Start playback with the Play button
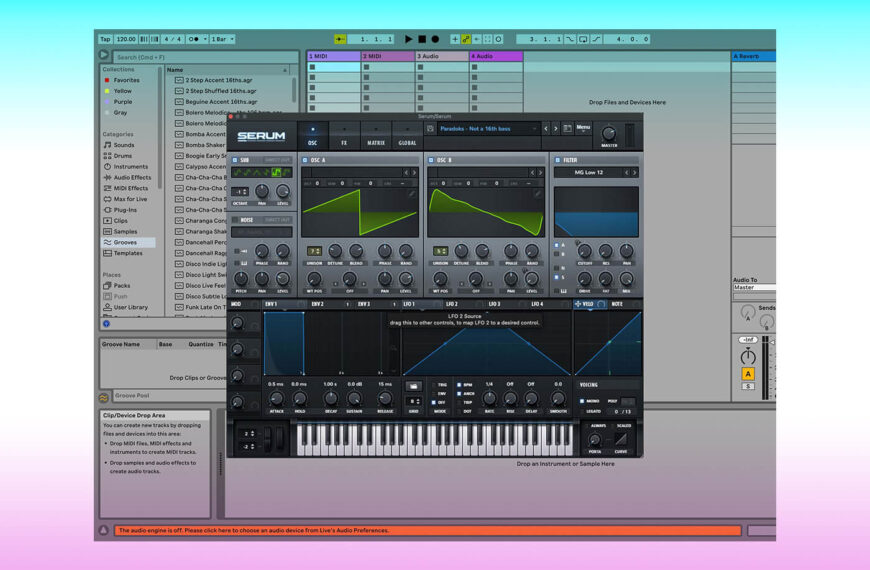 [x=408, y=39]
